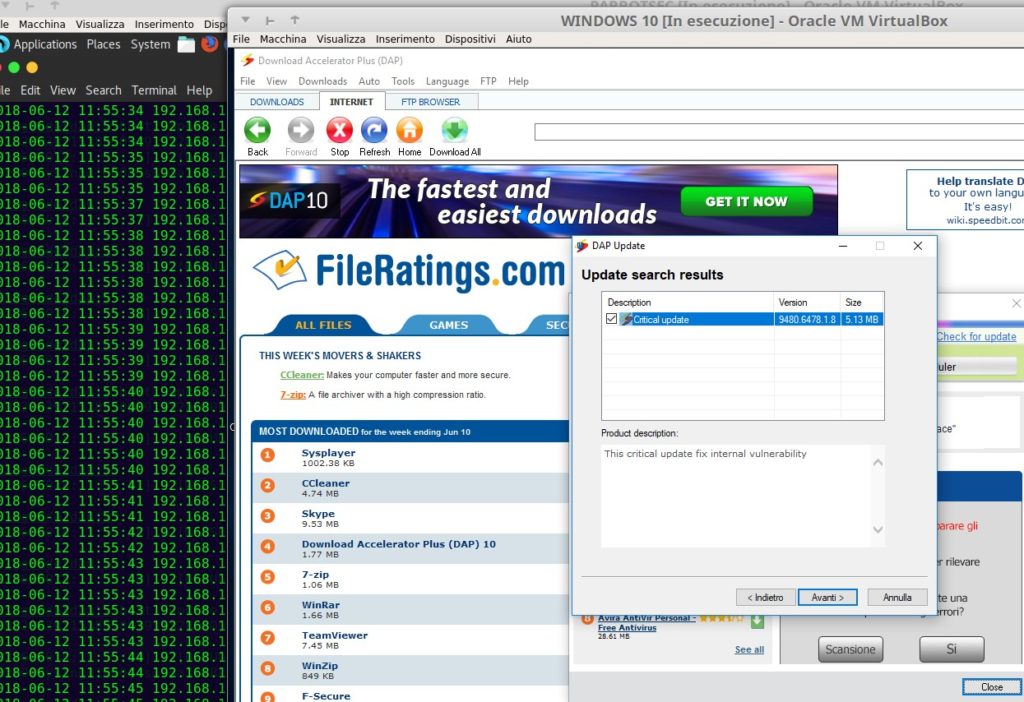
Task: Open the System menu in top panel
Action: pos(150,44)
